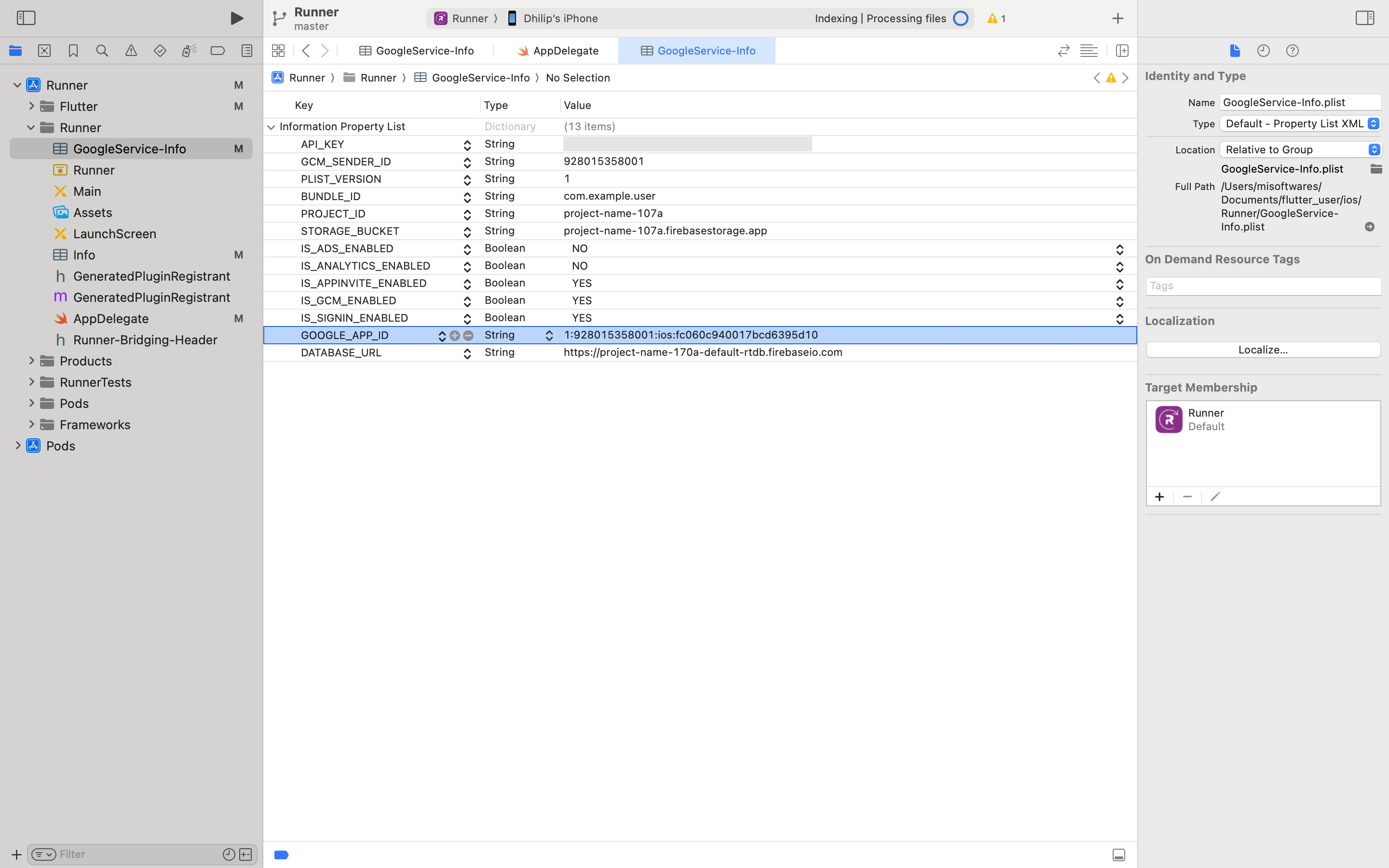Screen dimensions: 1389x868
Task: Open the IS_ADS_ENABLED boolean value dropdown
Action: click(x=1119, y=248)
